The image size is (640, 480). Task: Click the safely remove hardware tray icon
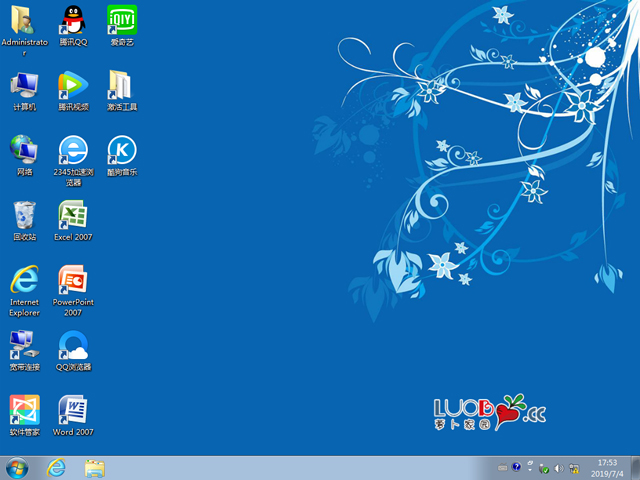544,469
